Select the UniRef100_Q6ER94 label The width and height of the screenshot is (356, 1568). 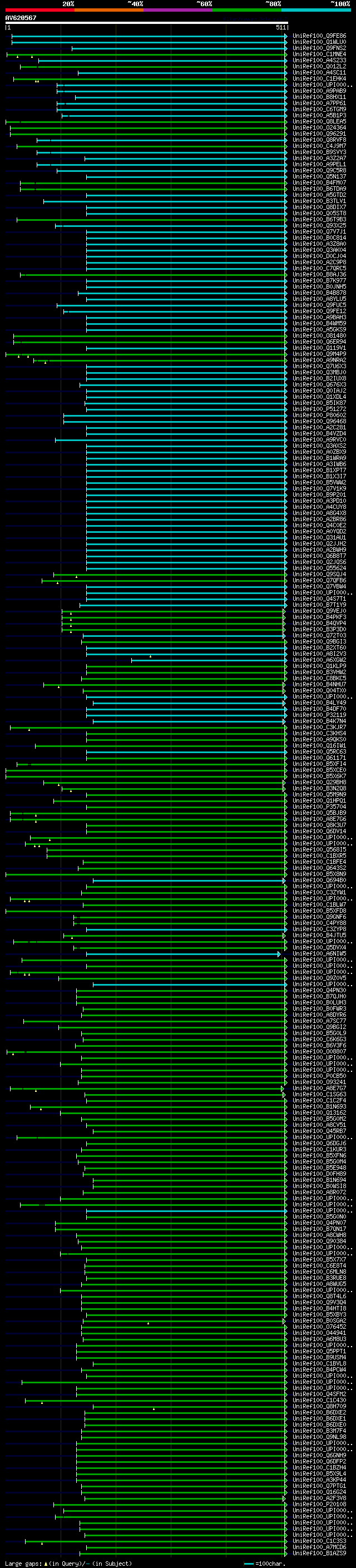[319, 342]
